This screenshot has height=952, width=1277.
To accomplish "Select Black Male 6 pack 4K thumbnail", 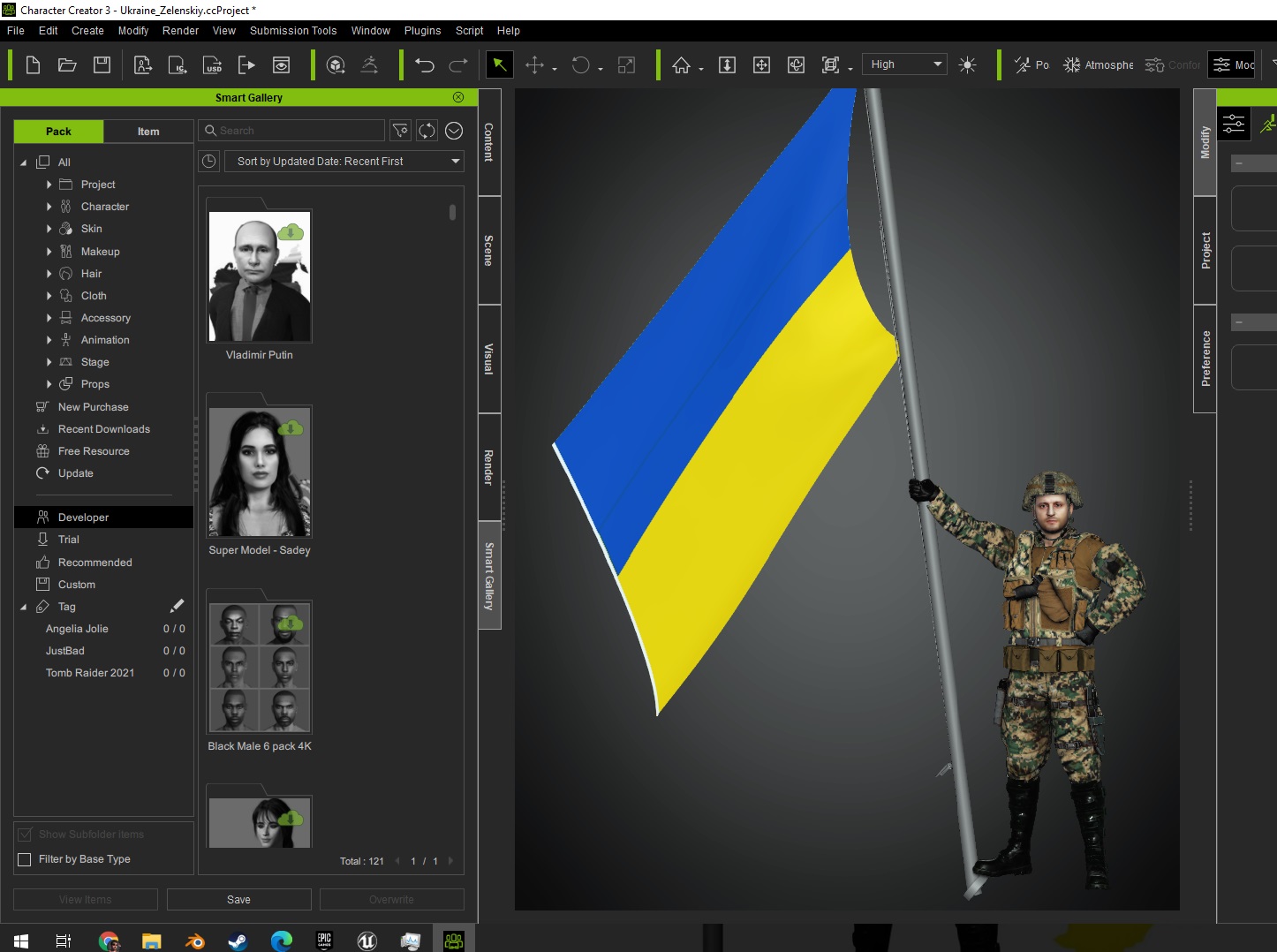I will click(260, 668).
